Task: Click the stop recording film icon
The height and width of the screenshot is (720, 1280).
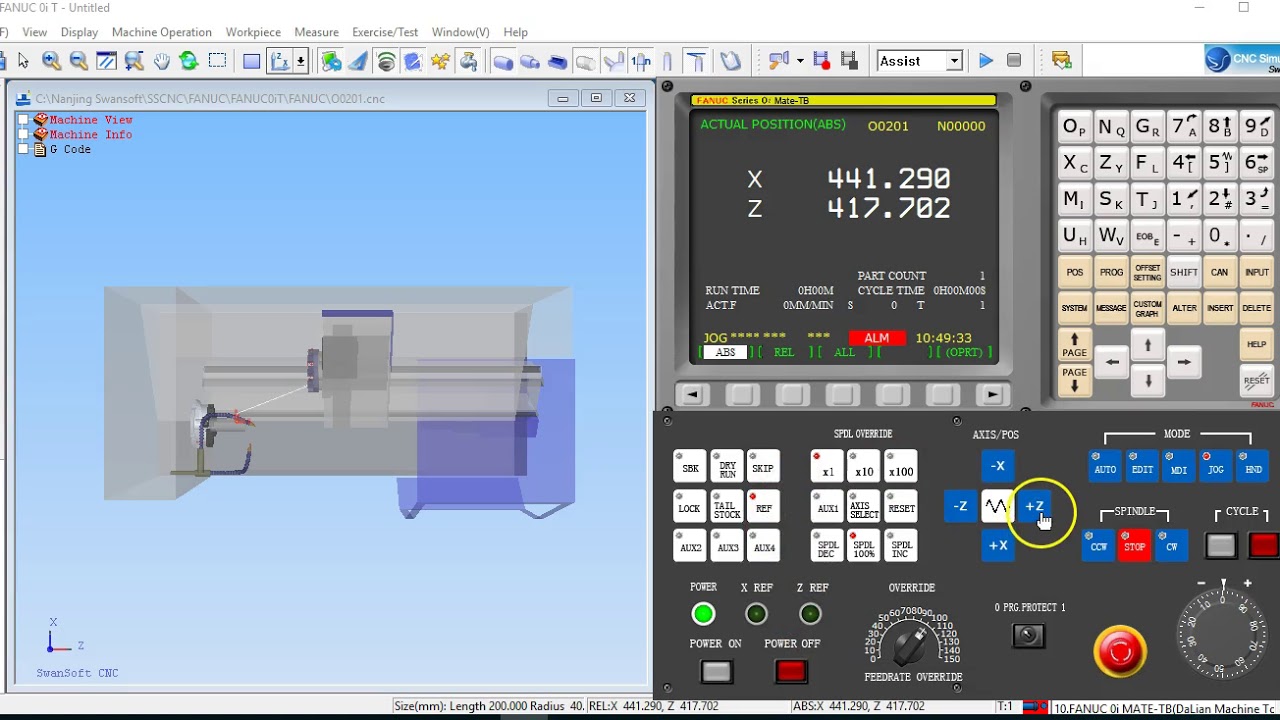Action: pyautogui.click(x=849, y=61)
